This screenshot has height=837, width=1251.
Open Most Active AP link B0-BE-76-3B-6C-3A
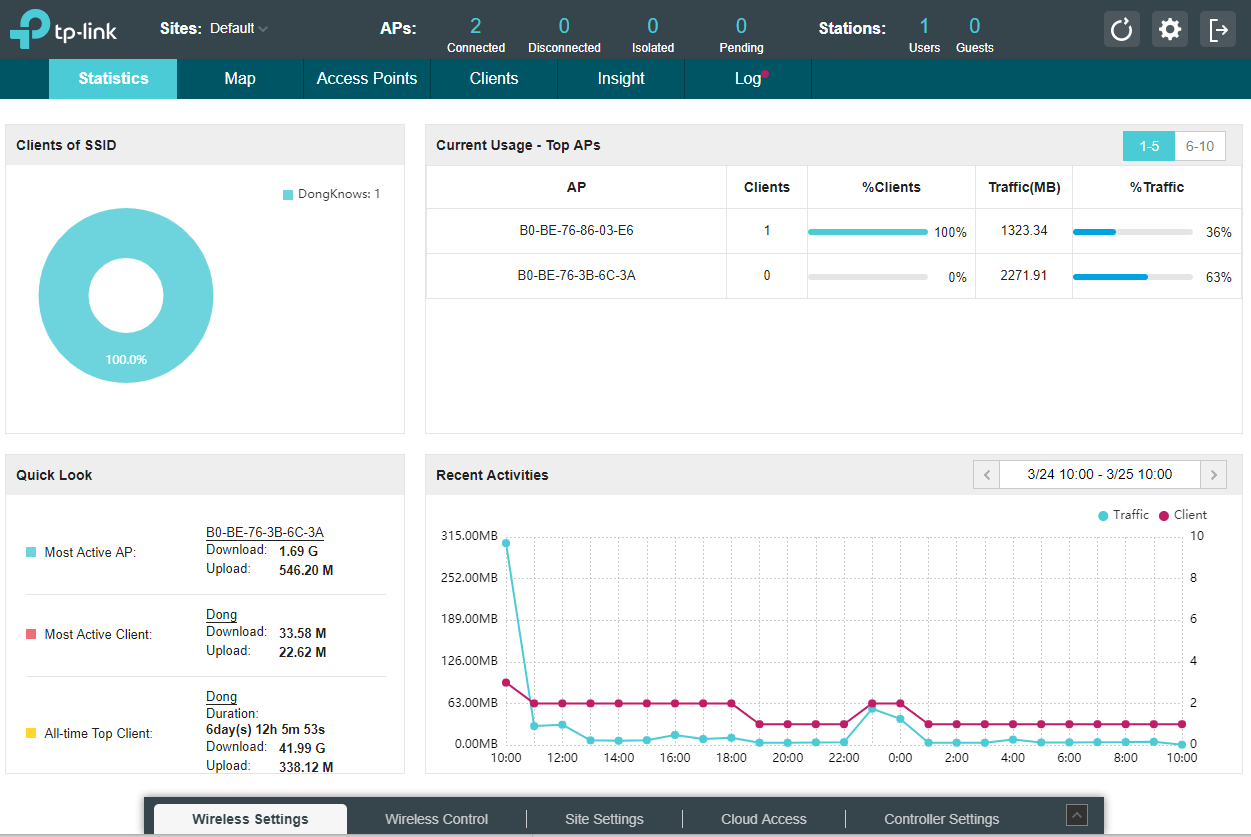click(264, 532)
